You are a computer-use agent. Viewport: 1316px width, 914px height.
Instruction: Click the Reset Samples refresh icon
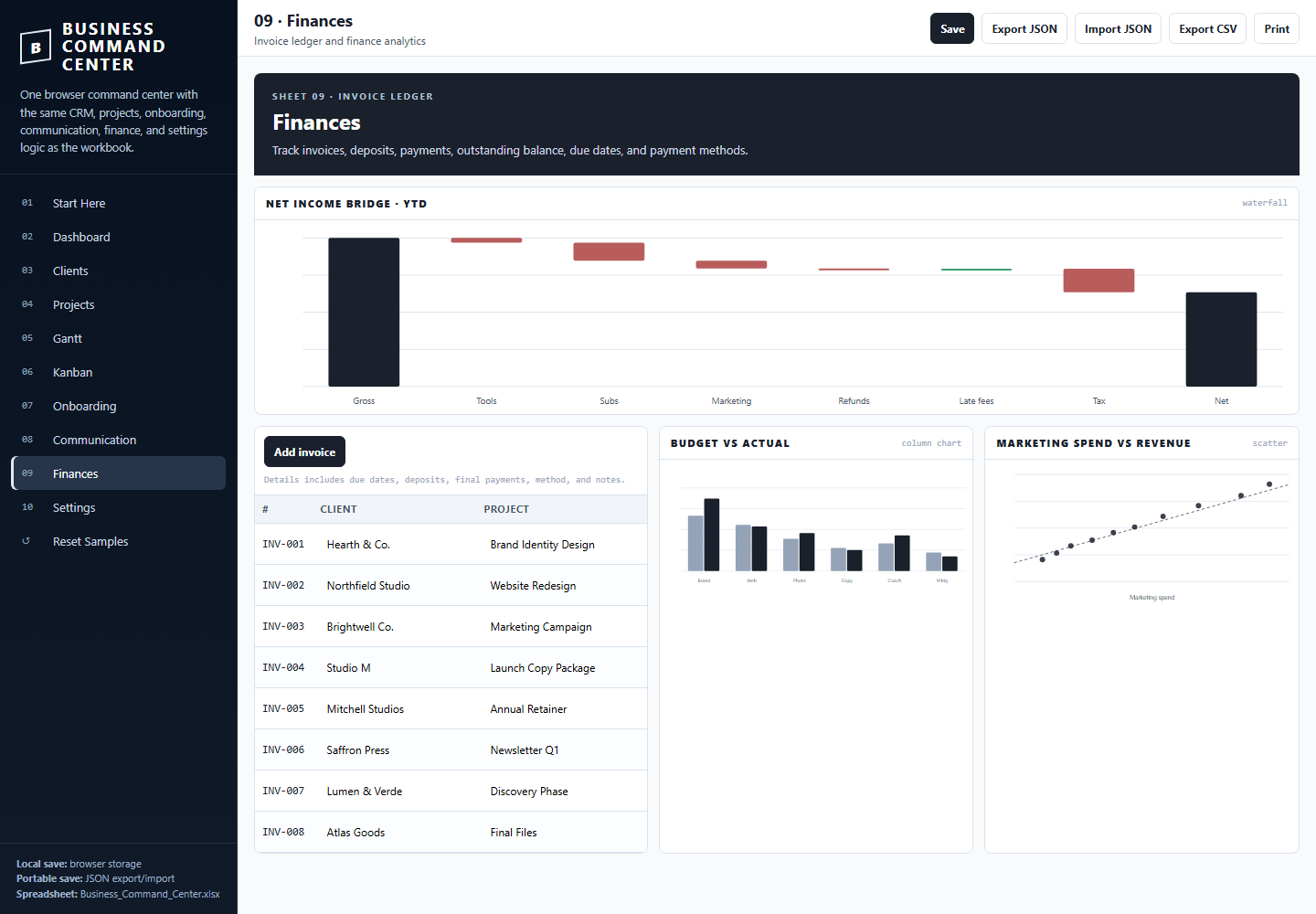(27, 541)
